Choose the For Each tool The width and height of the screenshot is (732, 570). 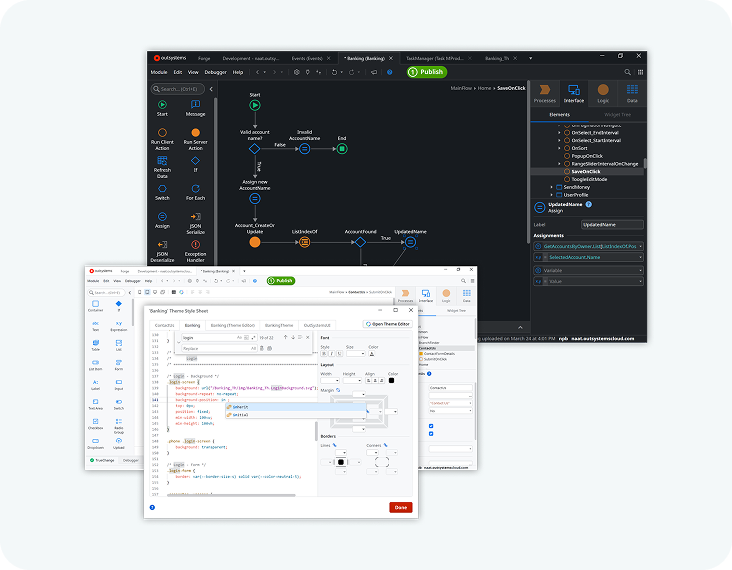pyautogui.click(x=194, y=191)
